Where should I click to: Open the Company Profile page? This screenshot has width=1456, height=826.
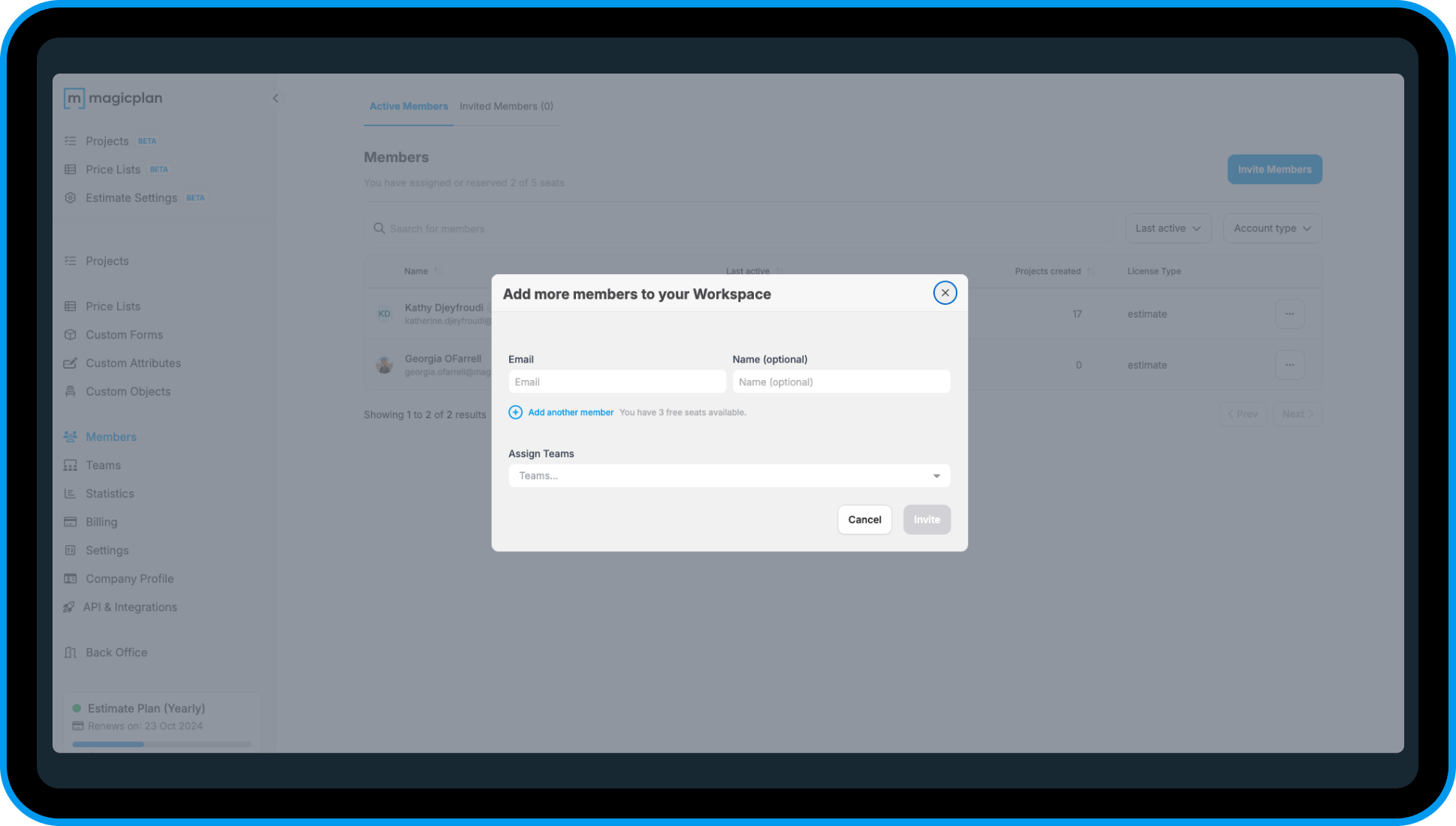click(128, 578)
